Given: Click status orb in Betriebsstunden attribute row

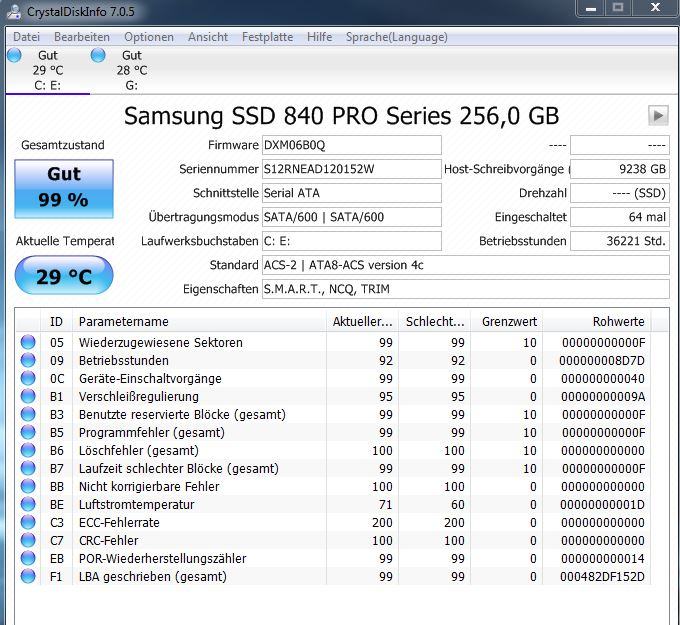Looking at the screenshot, I should [28, 360].
